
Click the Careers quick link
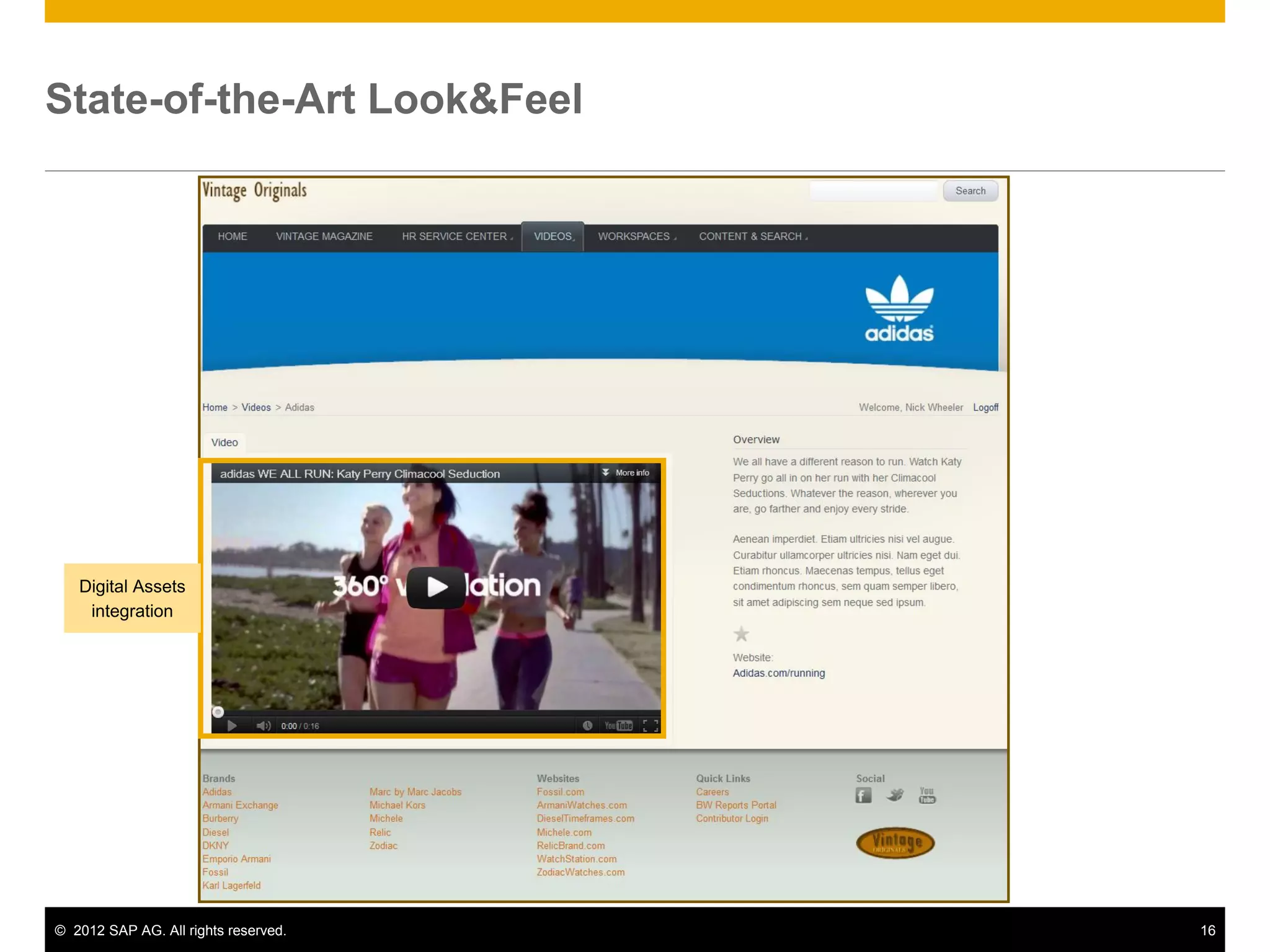pyautogui.click(x=713, y=792)
